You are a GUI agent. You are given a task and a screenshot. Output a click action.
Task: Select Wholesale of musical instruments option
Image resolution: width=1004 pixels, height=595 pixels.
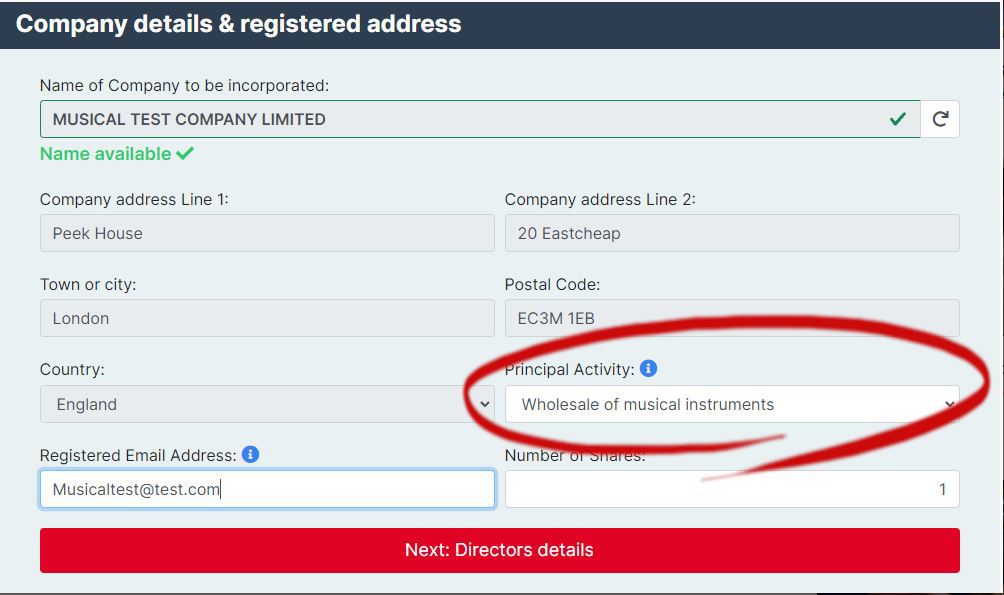coord(730,404)
